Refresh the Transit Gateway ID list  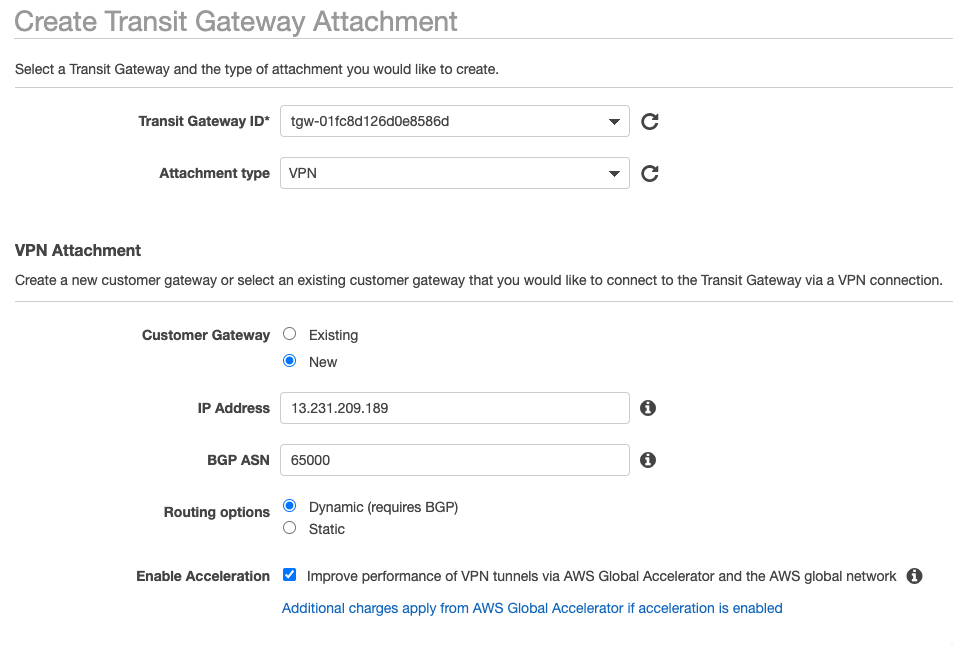pyautogui.click(x=650, y=122)
